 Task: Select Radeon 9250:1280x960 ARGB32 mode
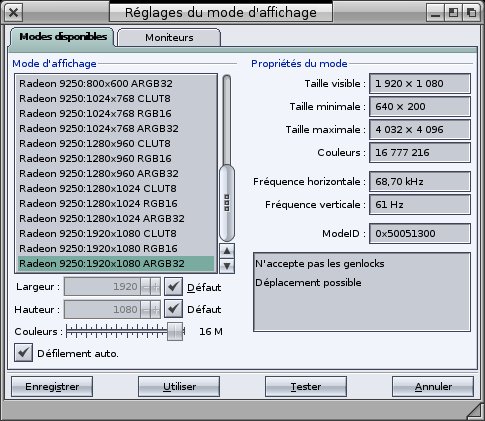(x=116, y=173)
